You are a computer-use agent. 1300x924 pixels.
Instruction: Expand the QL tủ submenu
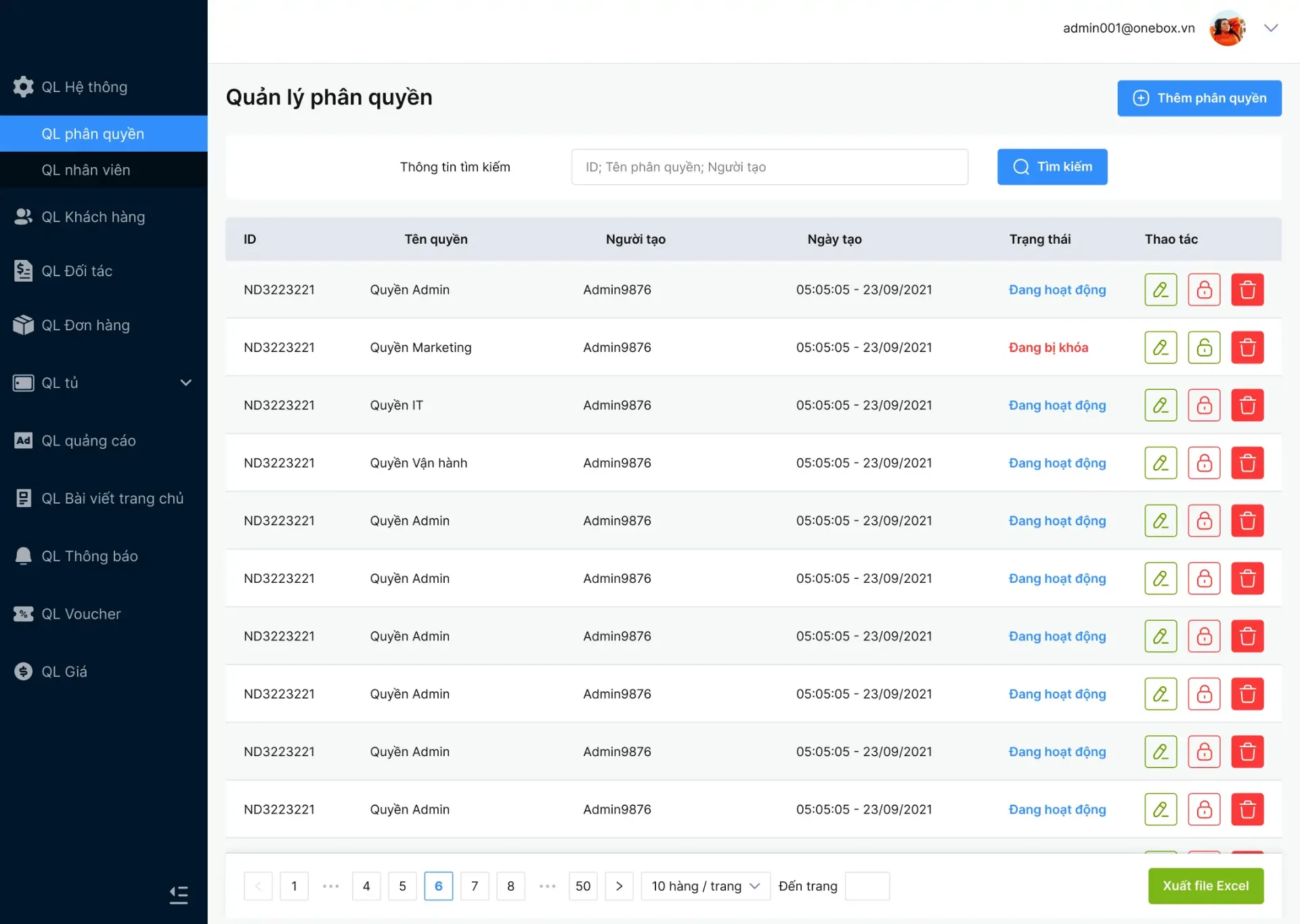point(186,383)
